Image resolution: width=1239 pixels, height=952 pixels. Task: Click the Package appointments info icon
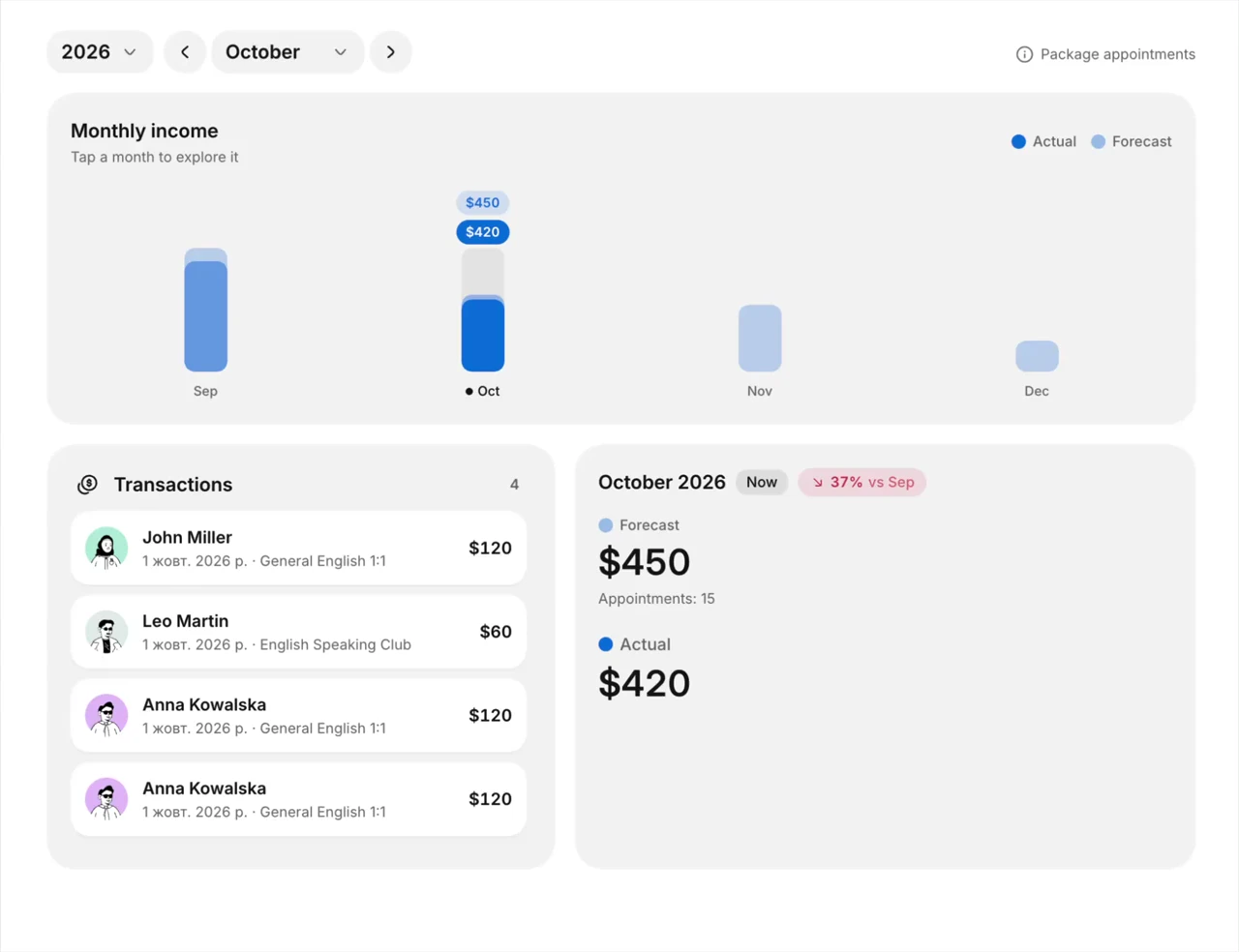tap(1024, 54)
